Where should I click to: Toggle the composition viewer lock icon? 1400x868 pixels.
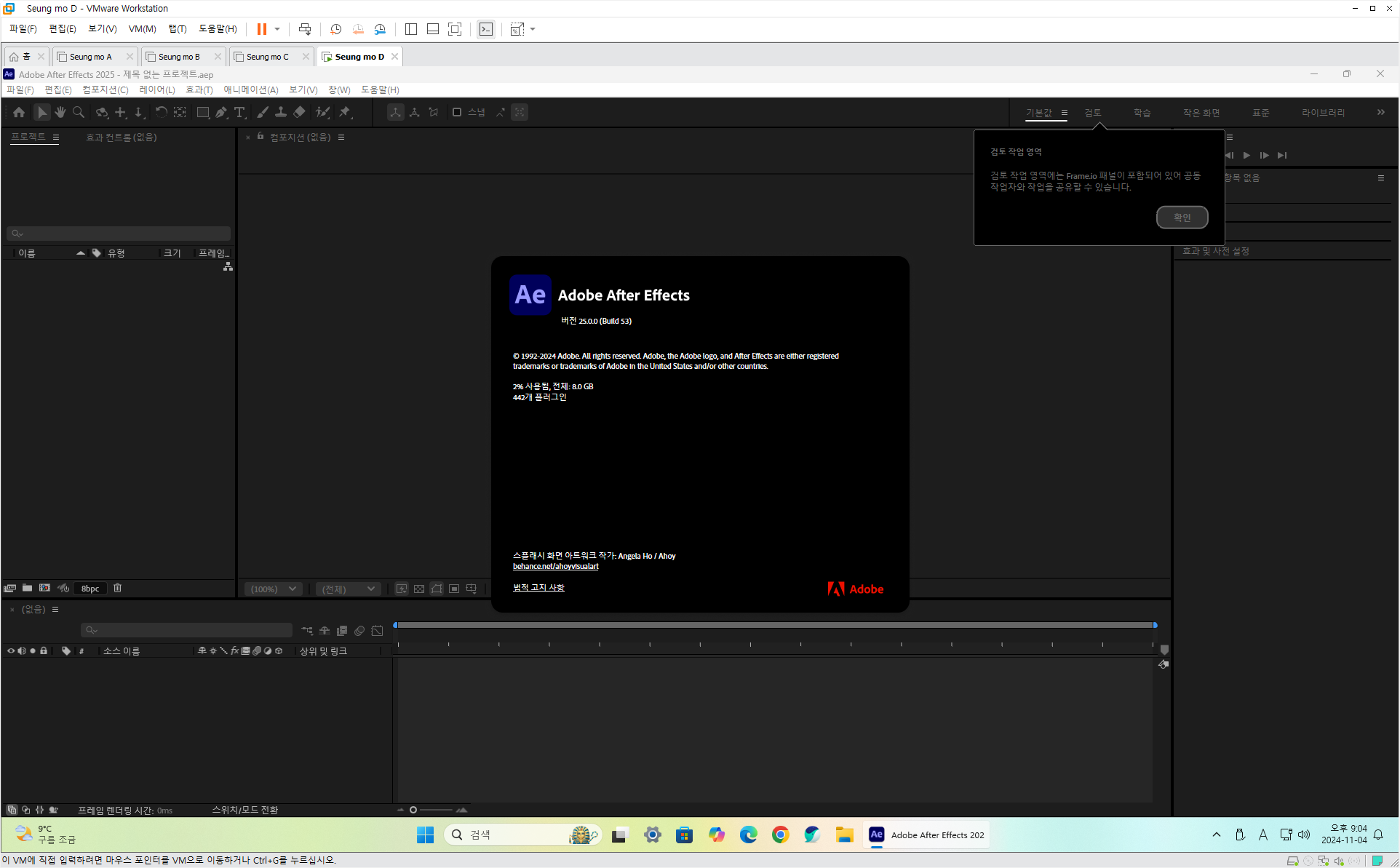point(260,137)
